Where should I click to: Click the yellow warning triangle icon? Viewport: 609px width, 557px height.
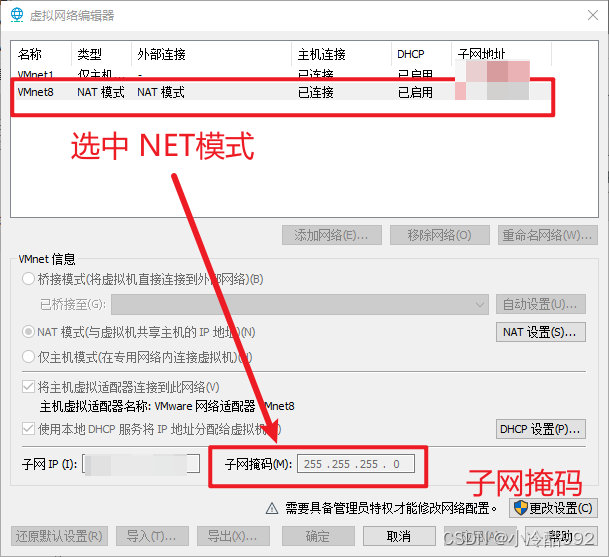click(x=270, y=508)
